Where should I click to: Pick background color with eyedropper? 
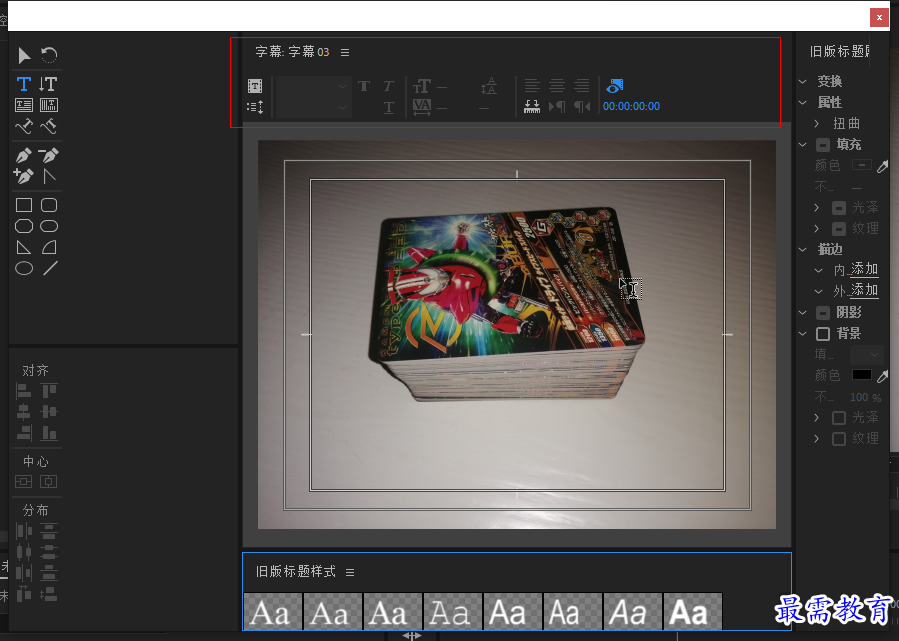pyautogui.click(x=882, y=376)
